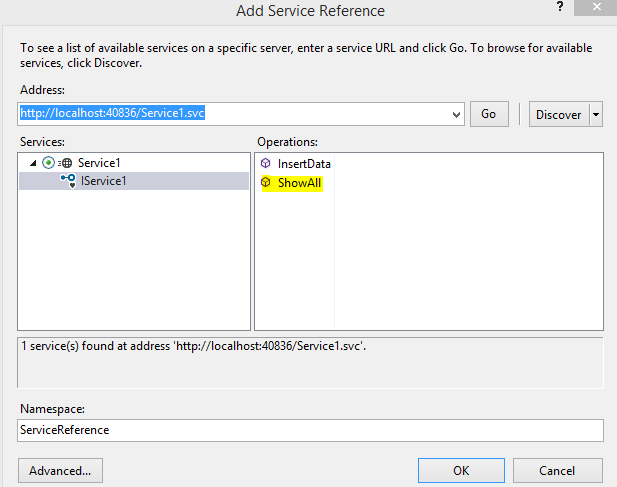This screenshot has width=617, height=487.
Task: Select the Service1 label in Services
Action: [x=99, y=163]
